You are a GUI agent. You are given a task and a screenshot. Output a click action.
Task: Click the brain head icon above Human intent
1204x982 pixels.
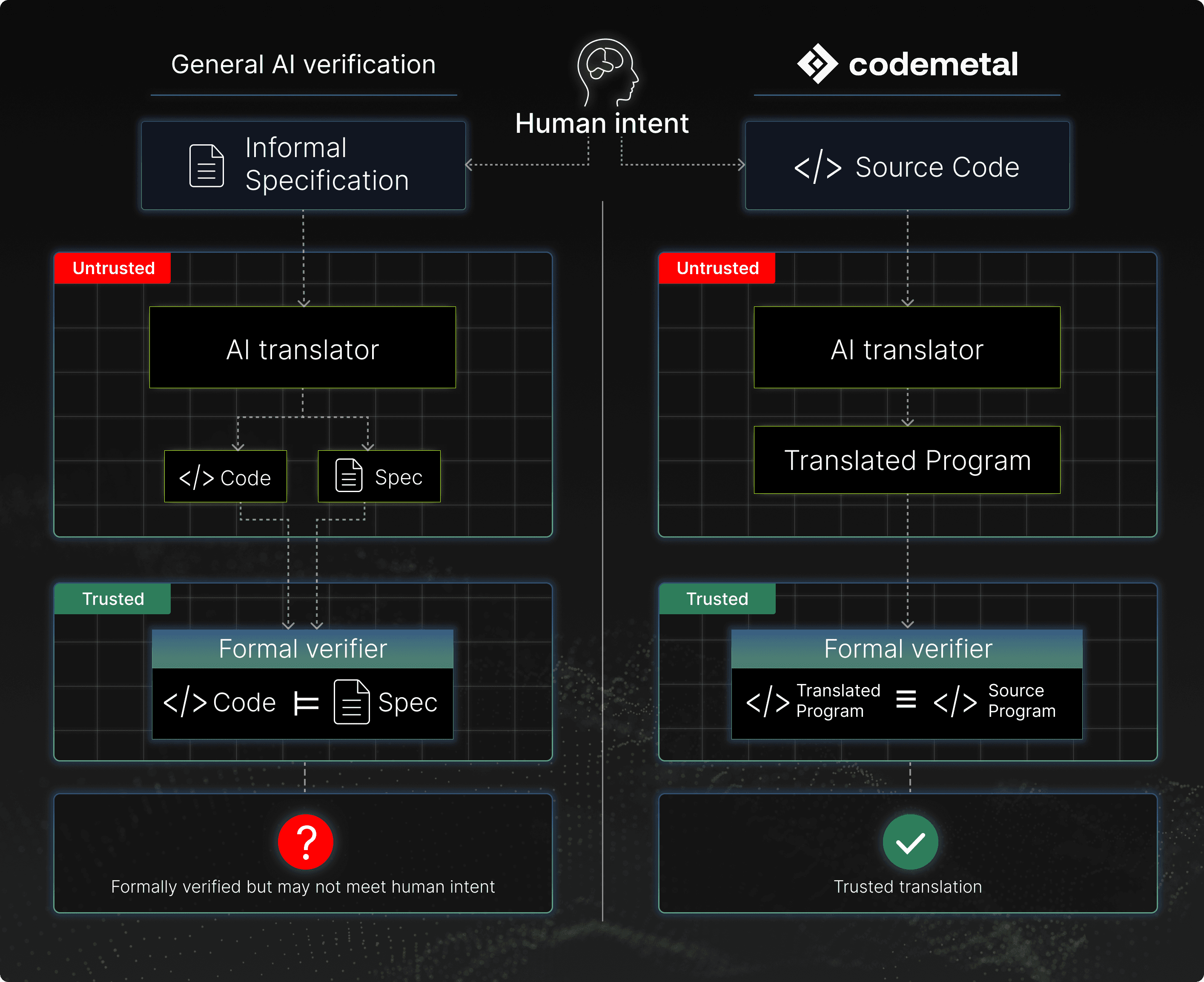(608, 72)
